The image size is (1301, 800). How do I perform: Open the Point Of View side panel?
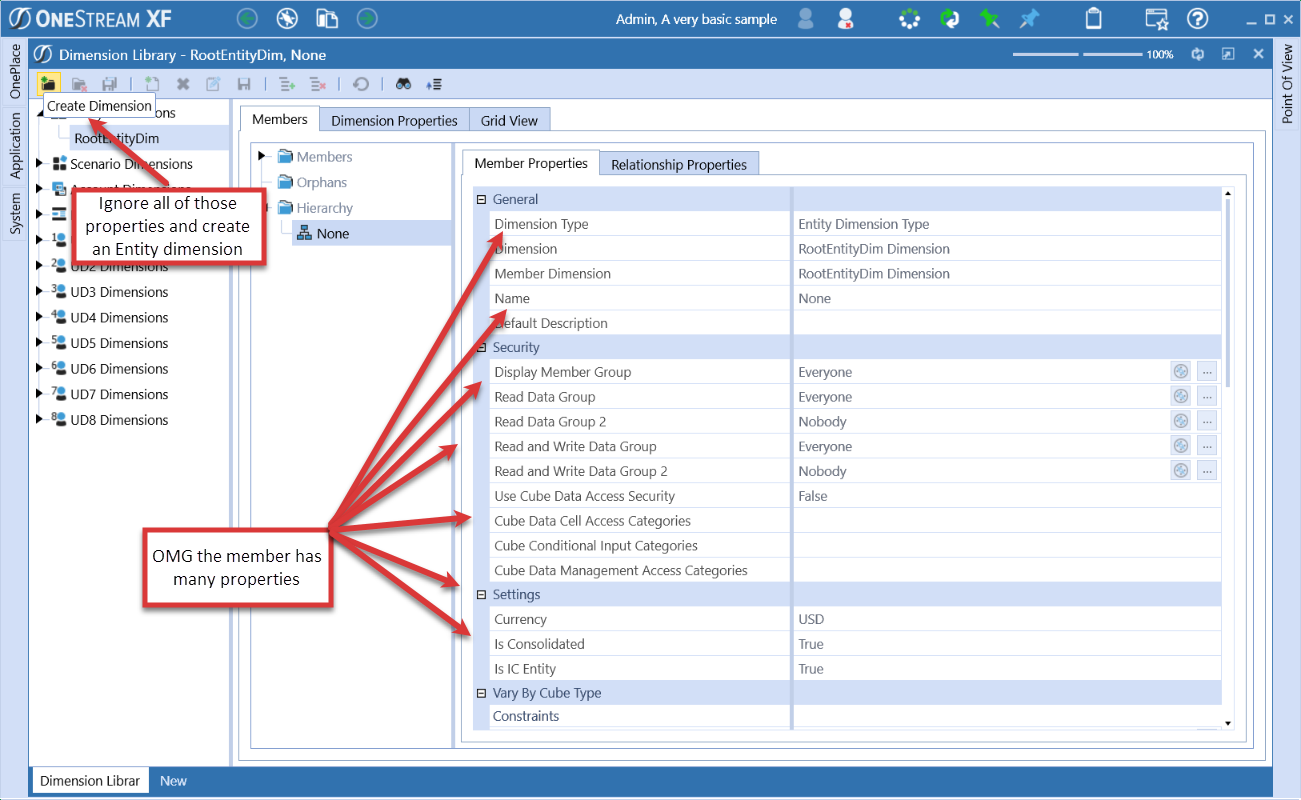(1287, 84)
